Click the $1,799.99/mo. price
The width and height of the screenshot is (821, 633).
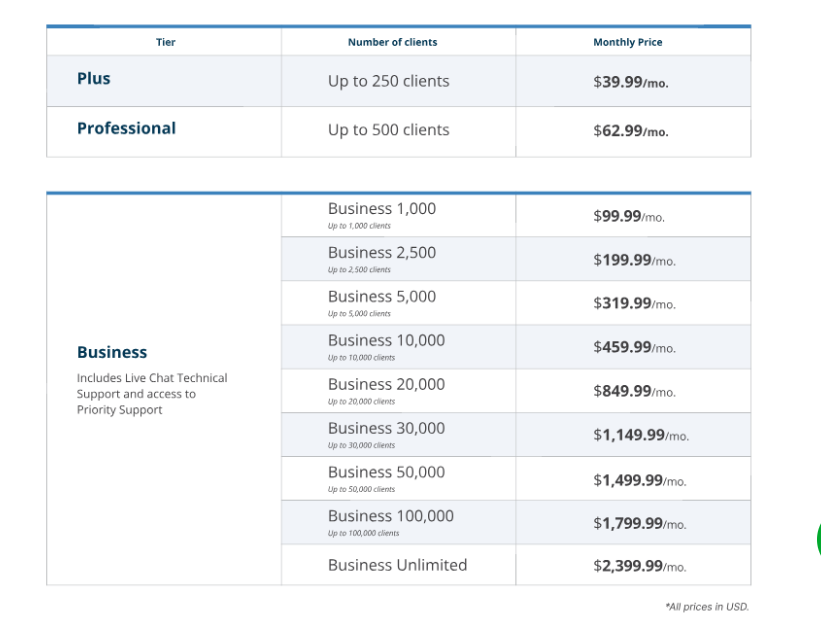[x=640, y=524]
